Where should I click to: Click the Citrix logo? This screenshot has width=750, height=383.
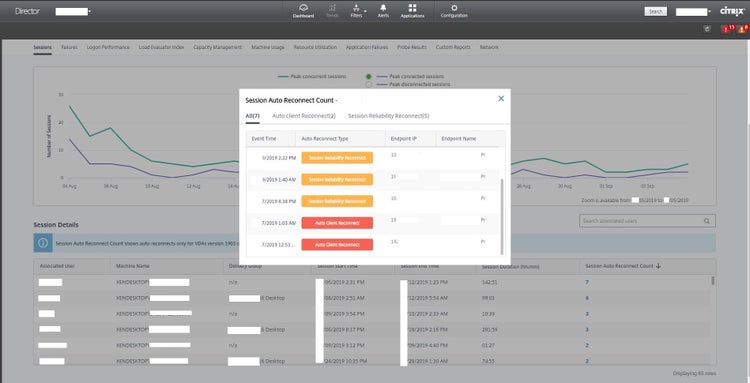coord(732,11)
